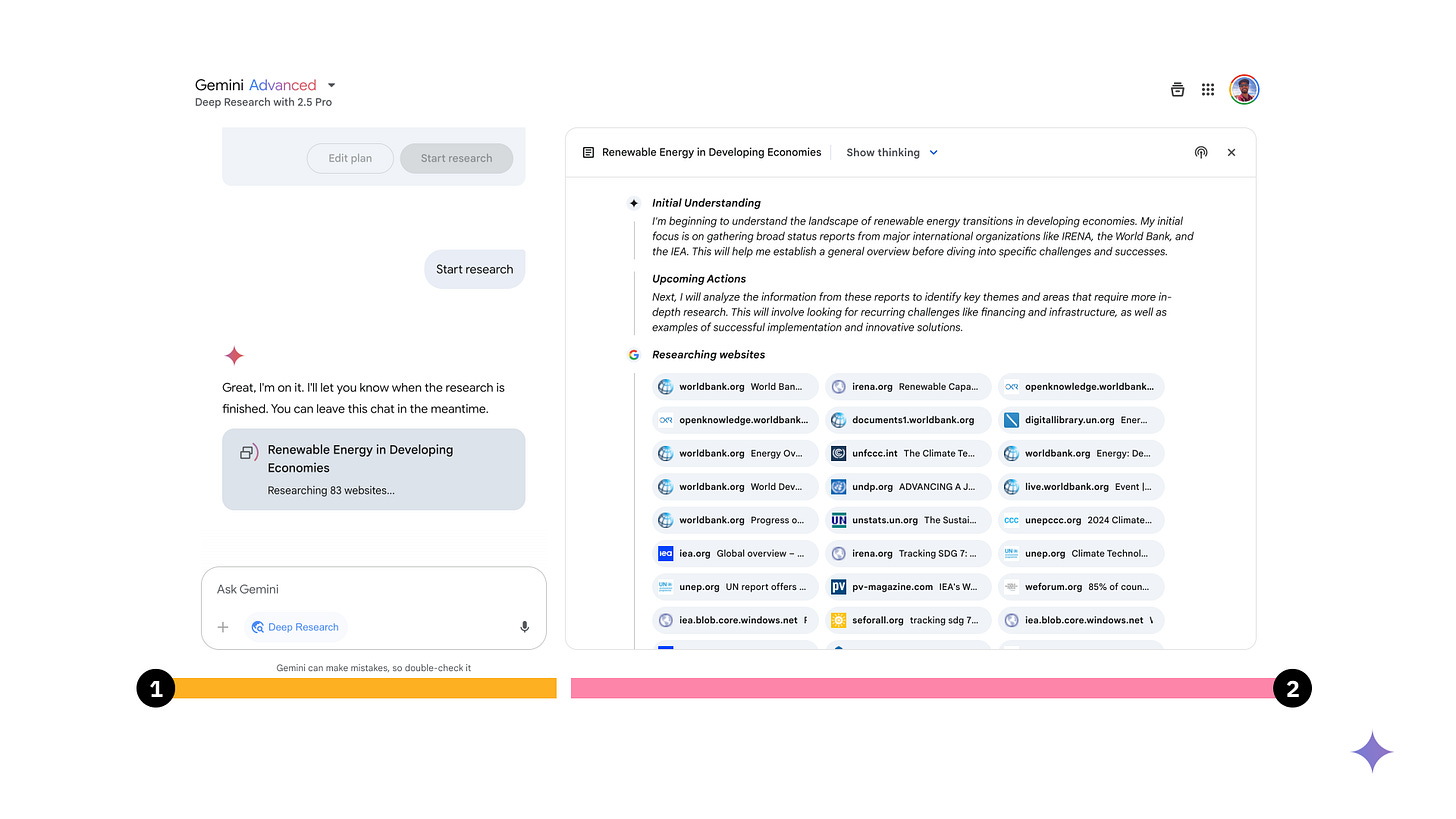The height and width of the screenshot is (819, 1456).
Task: Open unep.org UN report offers chip
Action: tap(735, 587)
